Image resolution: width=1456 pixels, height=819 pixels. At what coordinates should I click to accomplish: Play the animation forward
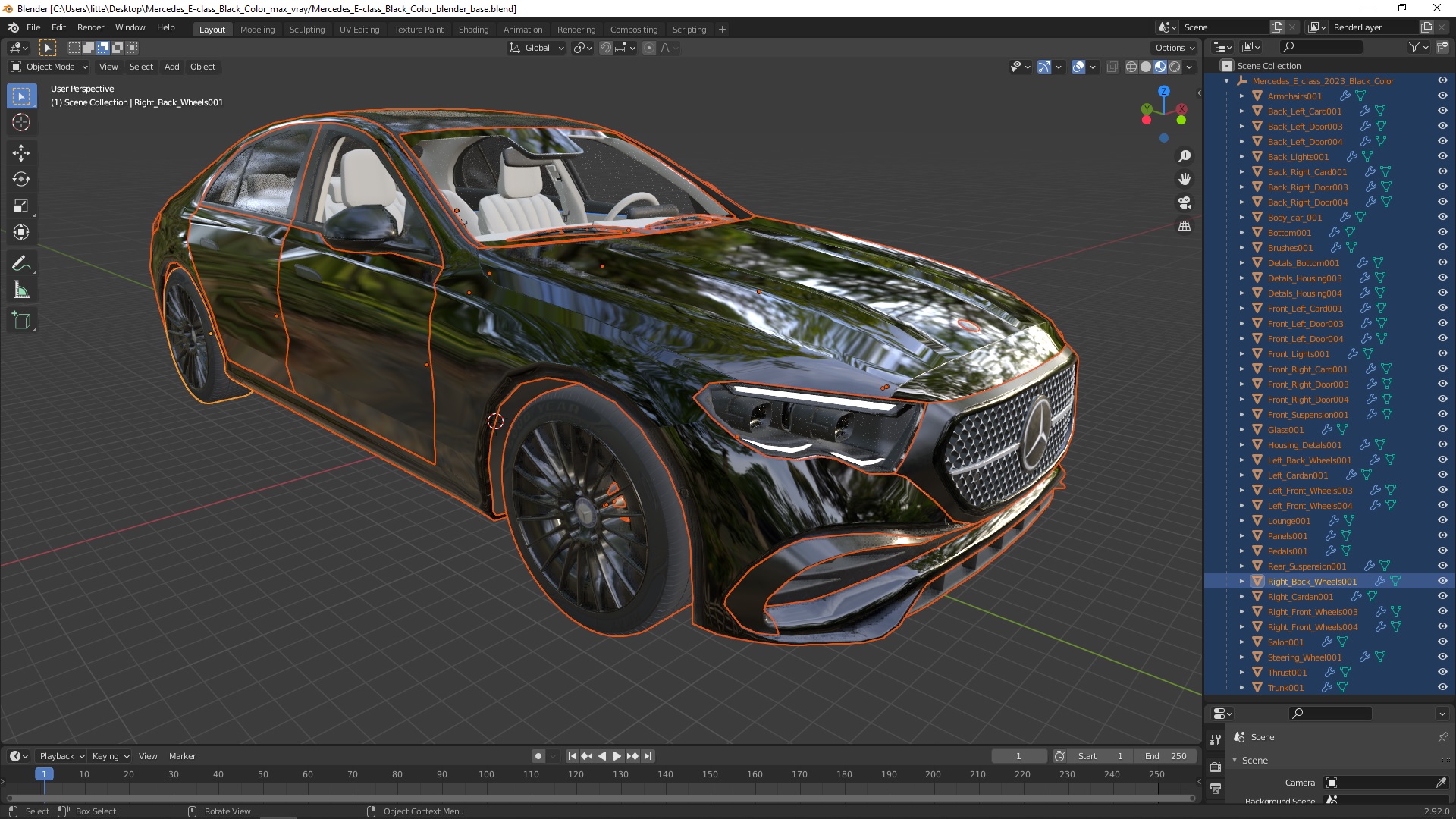click(x=617, y=756)
